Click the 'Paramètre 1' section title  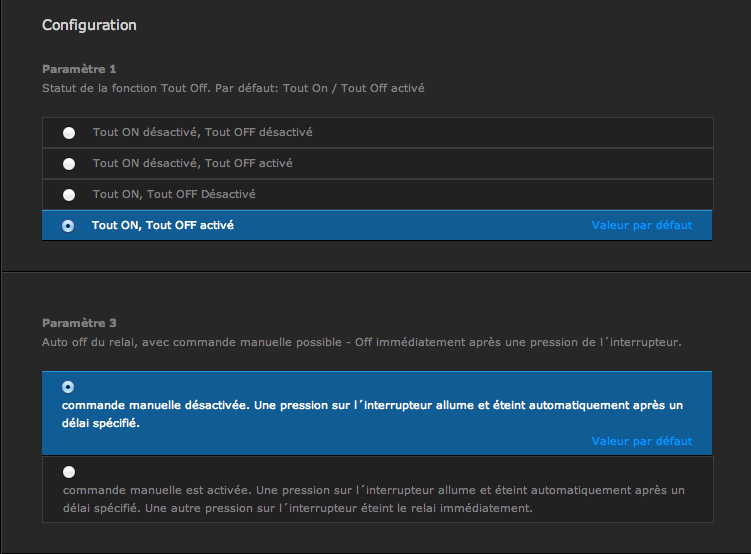pyautogui.click(x=79, y=69)
